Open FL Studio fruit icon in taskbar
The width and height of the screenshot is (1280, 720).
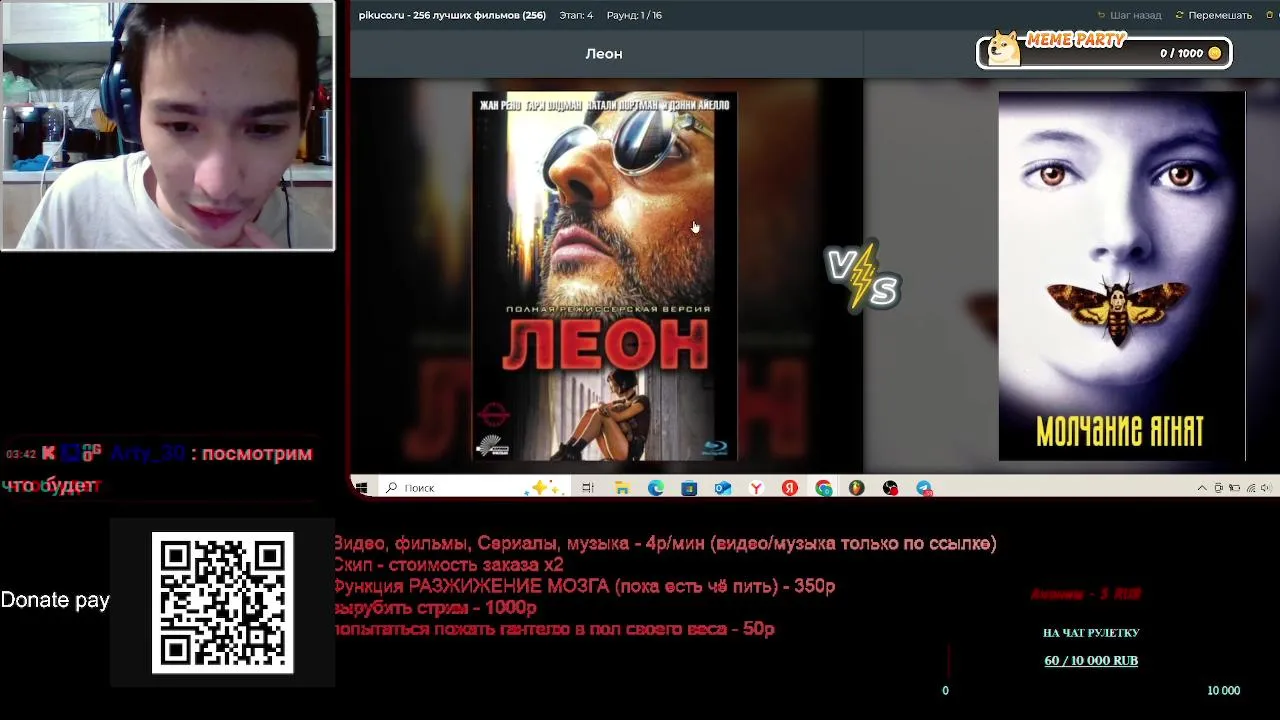pos(857,488)
